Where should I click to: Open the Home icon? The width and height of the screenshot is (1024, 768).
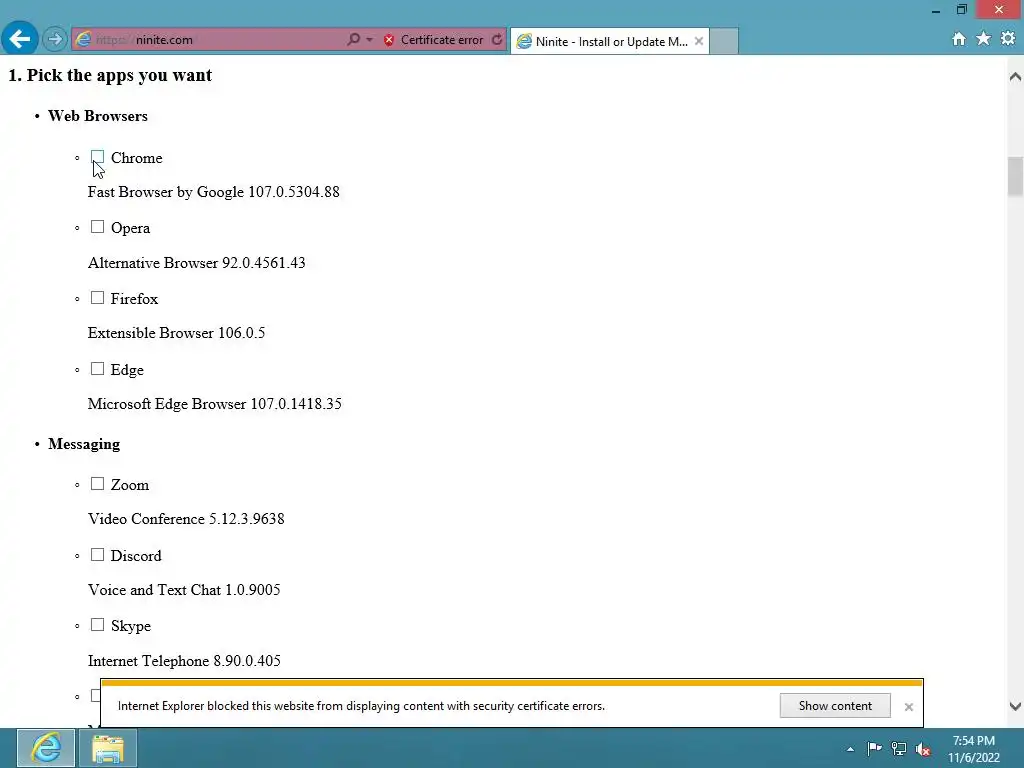959,39
